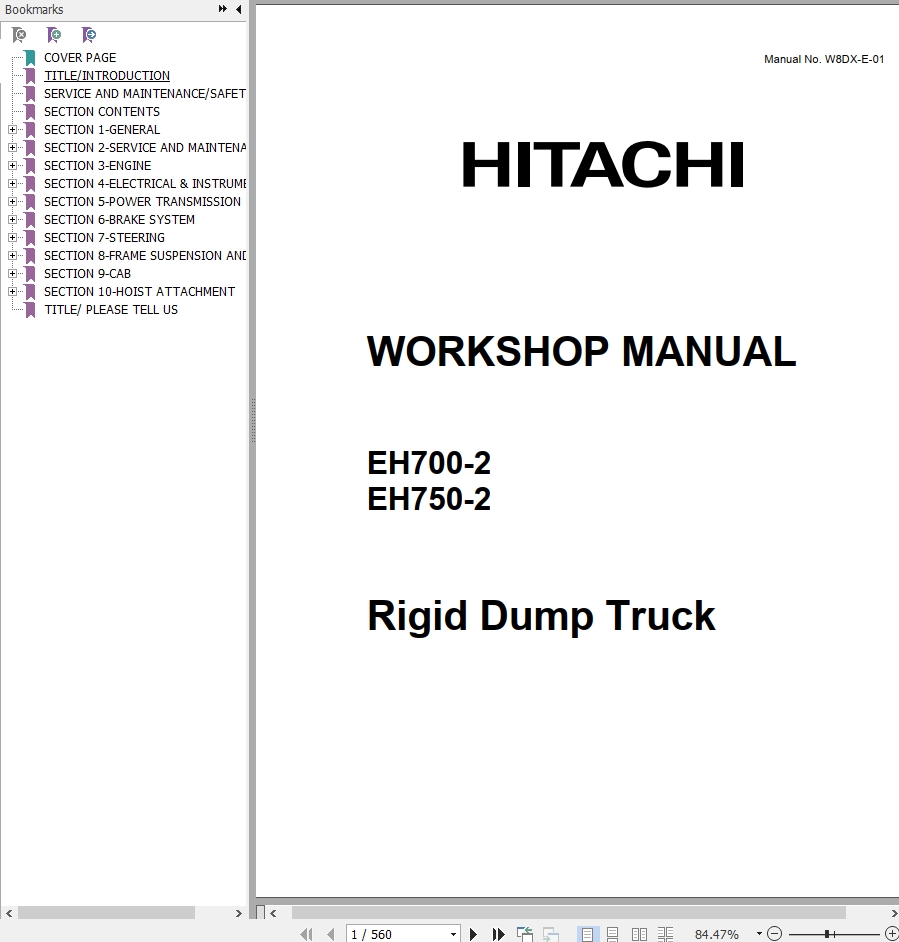Click bookmarks panel scroll-left arrow
Viewport: 899px width, 942px height.
point(8,913)
